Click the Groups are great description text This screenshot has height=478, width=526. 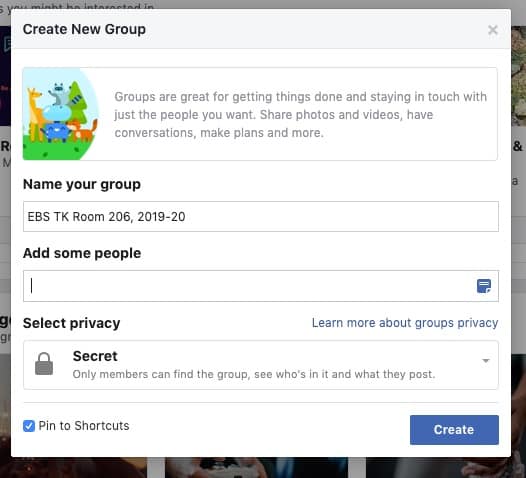coord(301,115)
